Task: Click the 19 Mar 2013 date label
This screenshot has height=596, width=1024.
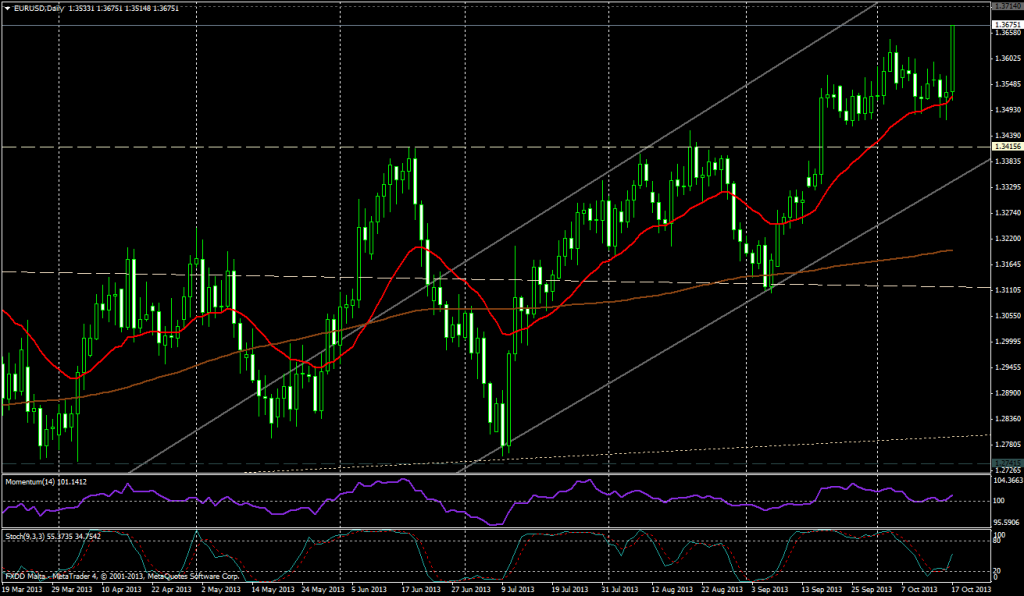Action: (x=24, y=590)
